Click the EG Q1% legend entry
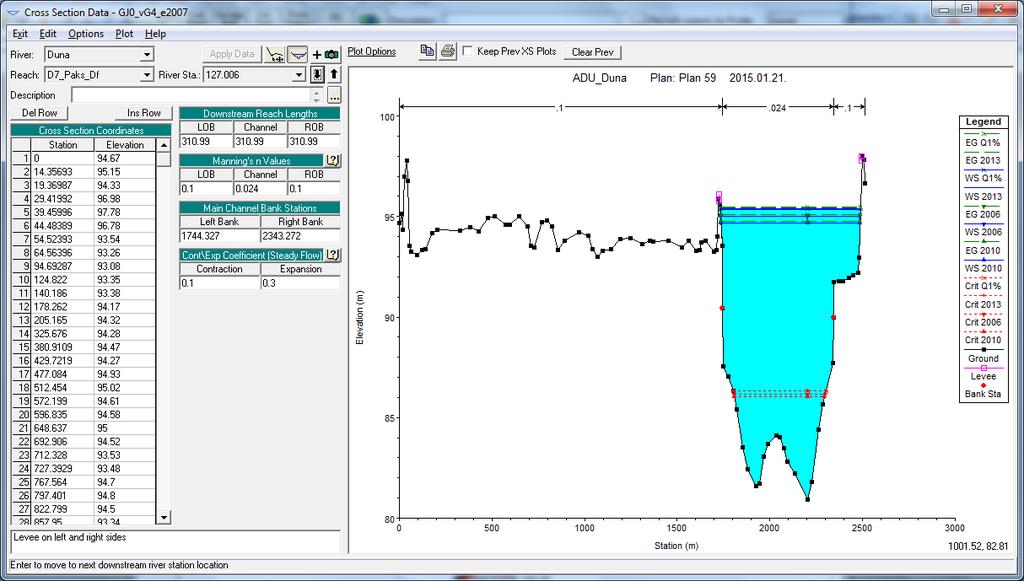 pos(983,142)
